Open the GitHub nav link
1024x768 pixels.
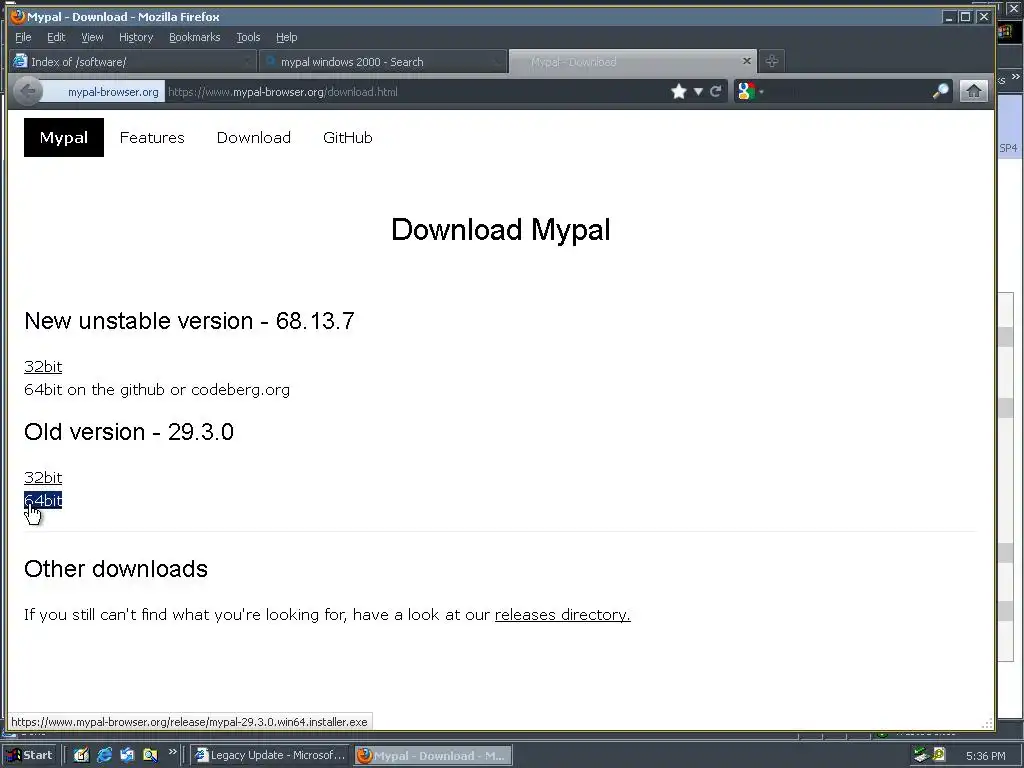coord(347,137)
